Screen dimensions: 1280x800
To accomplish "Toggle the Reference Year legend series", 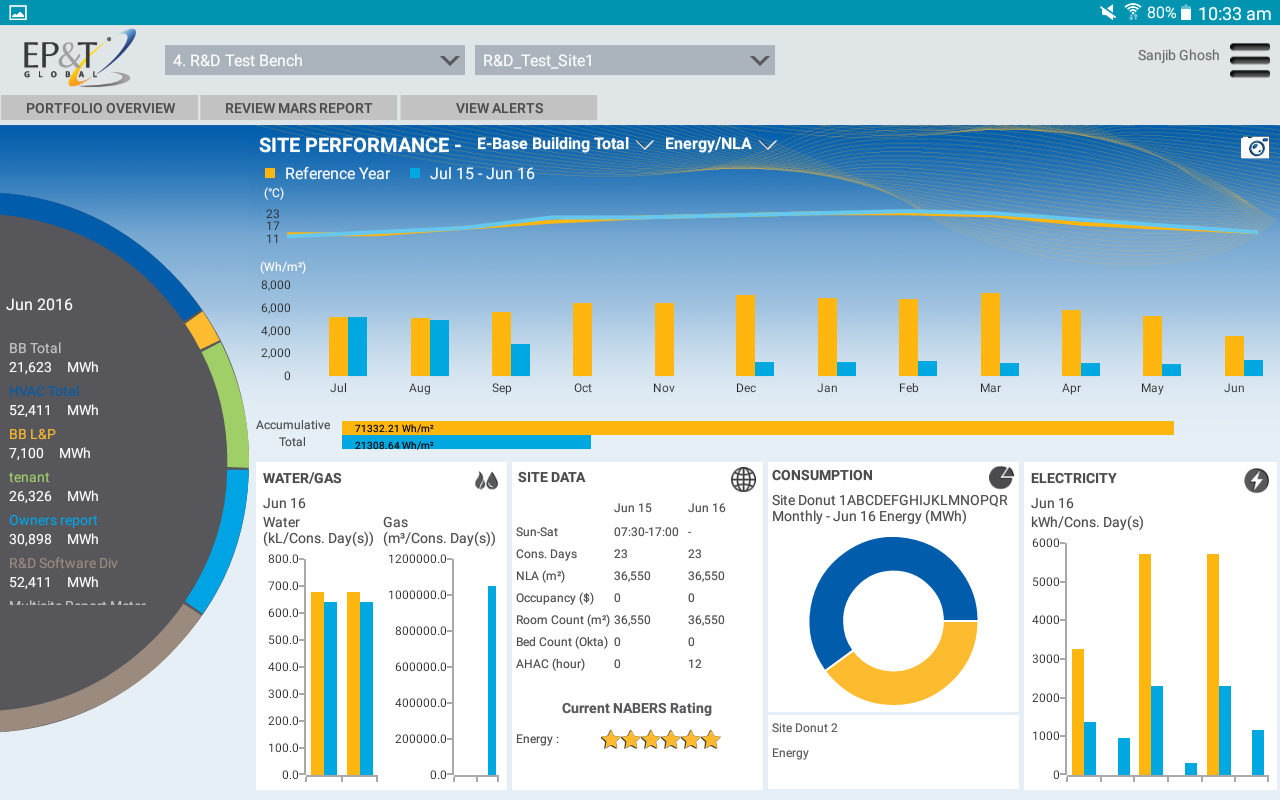I will pyautogui.click(x=327, y=174).
